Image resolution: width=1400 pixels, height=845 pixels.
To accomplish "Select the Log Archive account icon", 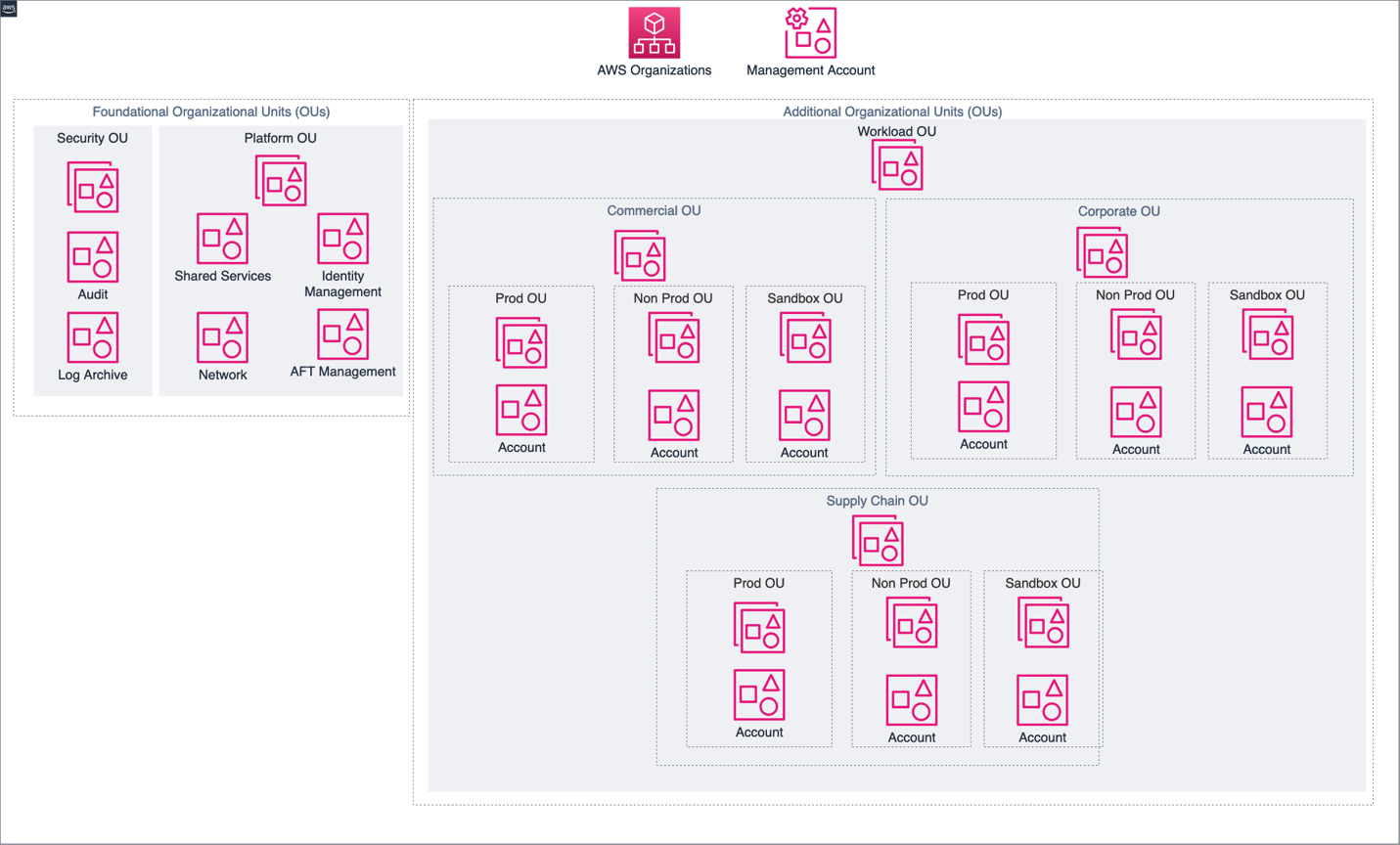I will click(93, 335).
